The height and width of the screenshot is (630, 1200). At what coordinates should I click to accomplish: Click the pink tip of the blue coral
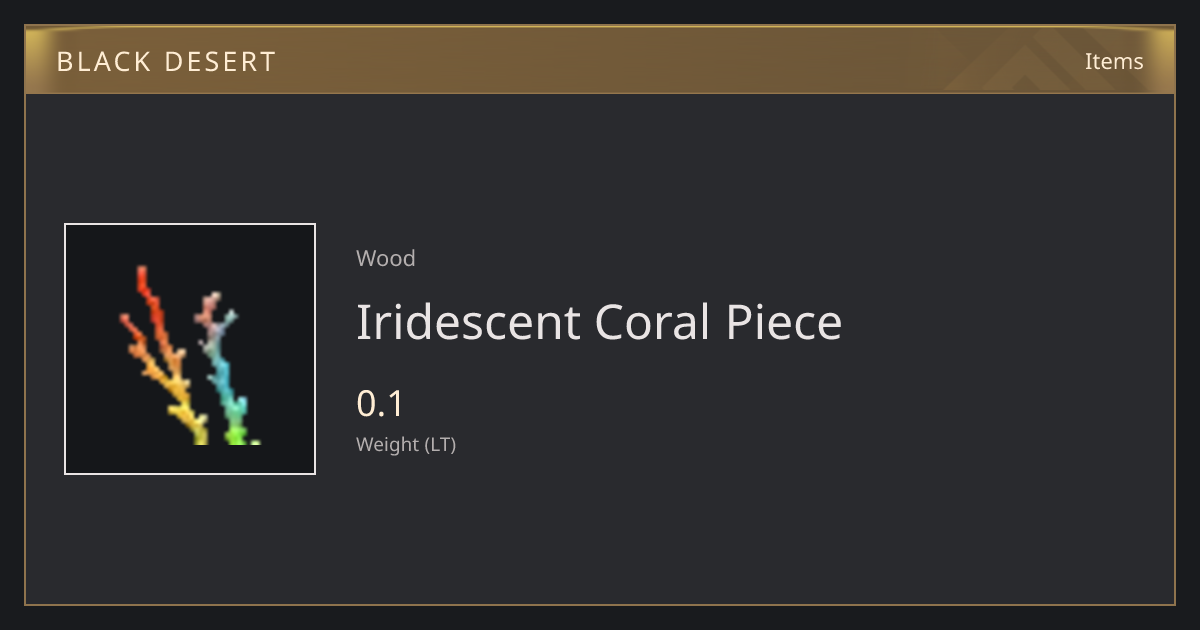point(209,306)
